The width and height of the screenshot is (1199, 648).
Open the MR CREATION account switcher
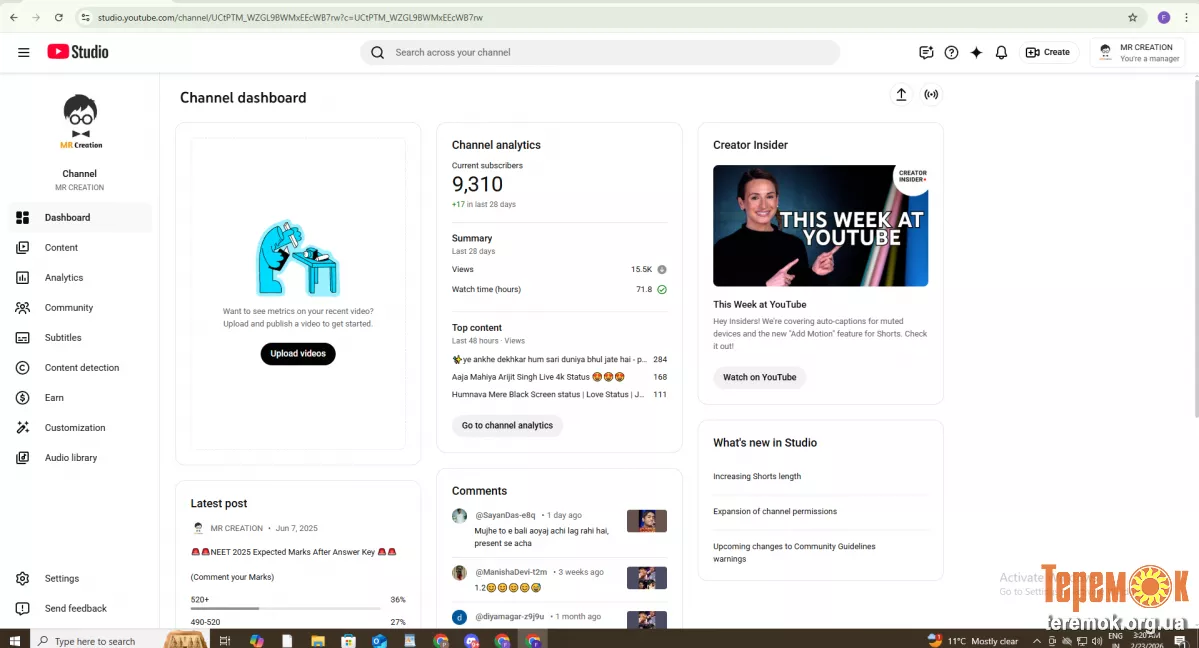click(1138, 52)
